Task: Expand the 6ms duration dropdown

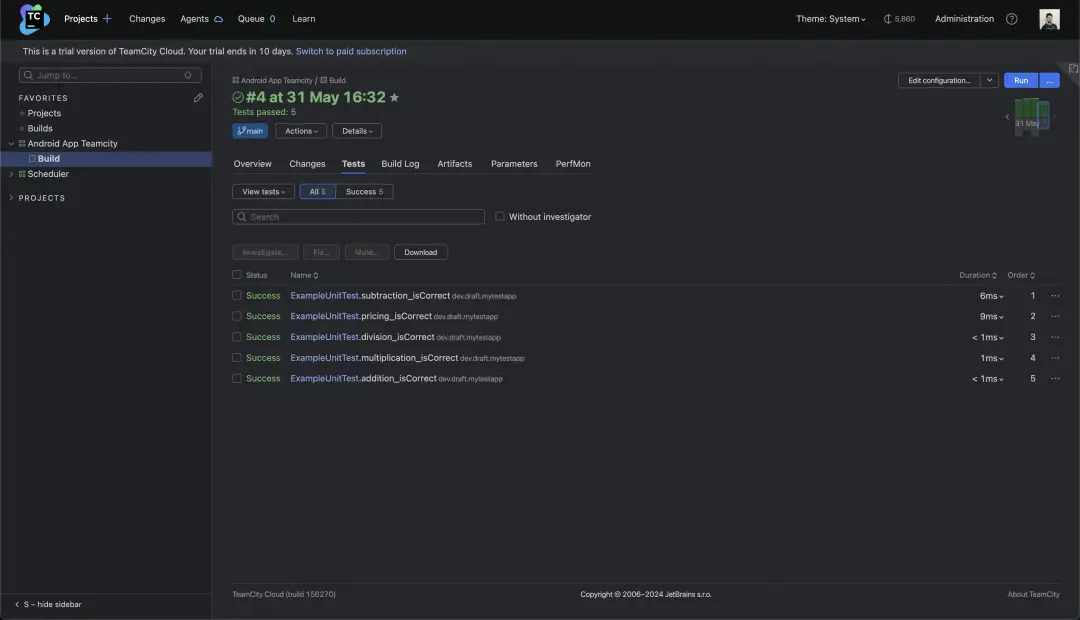Action: (x=992, y=296)
